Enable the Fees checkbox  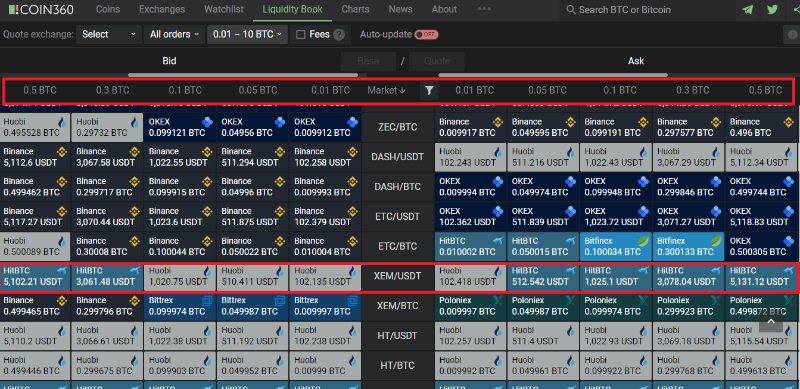coord(301,35)
